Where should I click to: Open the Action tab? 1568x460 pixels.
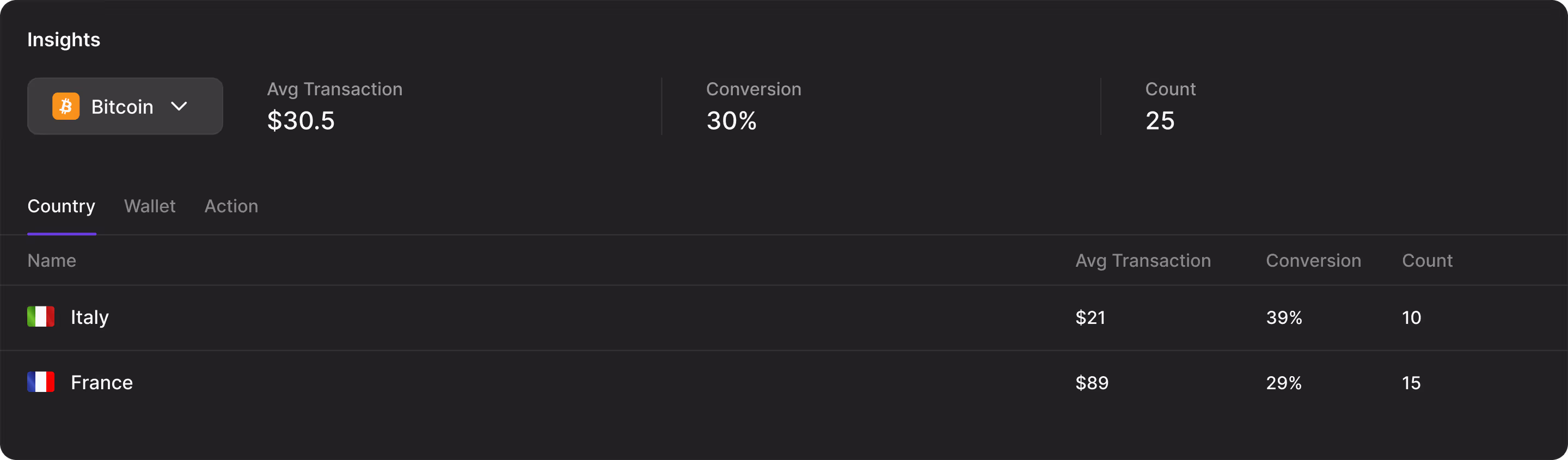[x=231, y=206]
